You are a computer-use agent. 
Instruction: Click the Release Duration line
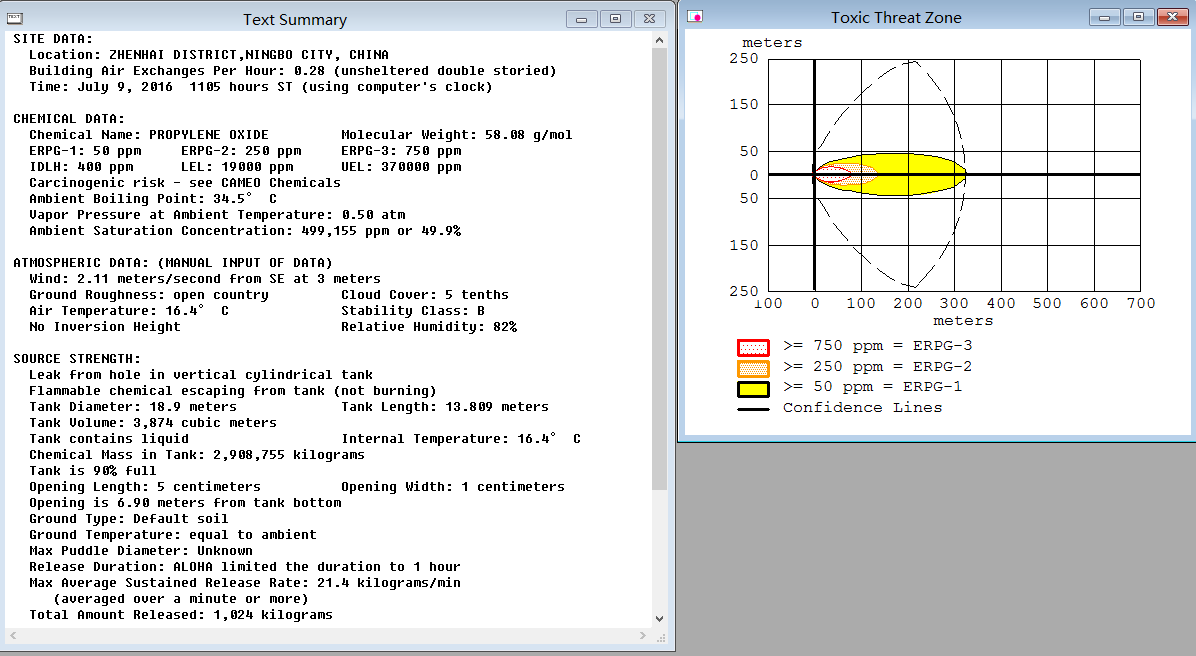coord(245,568)
